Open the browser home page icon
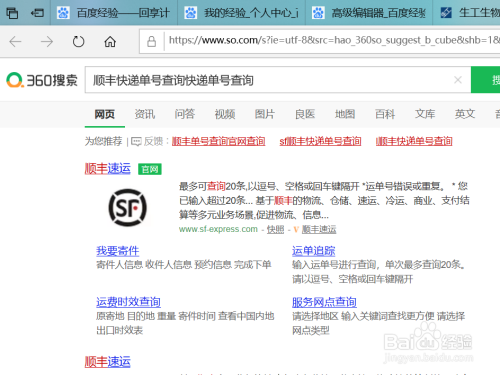The width and height of the screenshot is (500, 375). pos(110,42)
